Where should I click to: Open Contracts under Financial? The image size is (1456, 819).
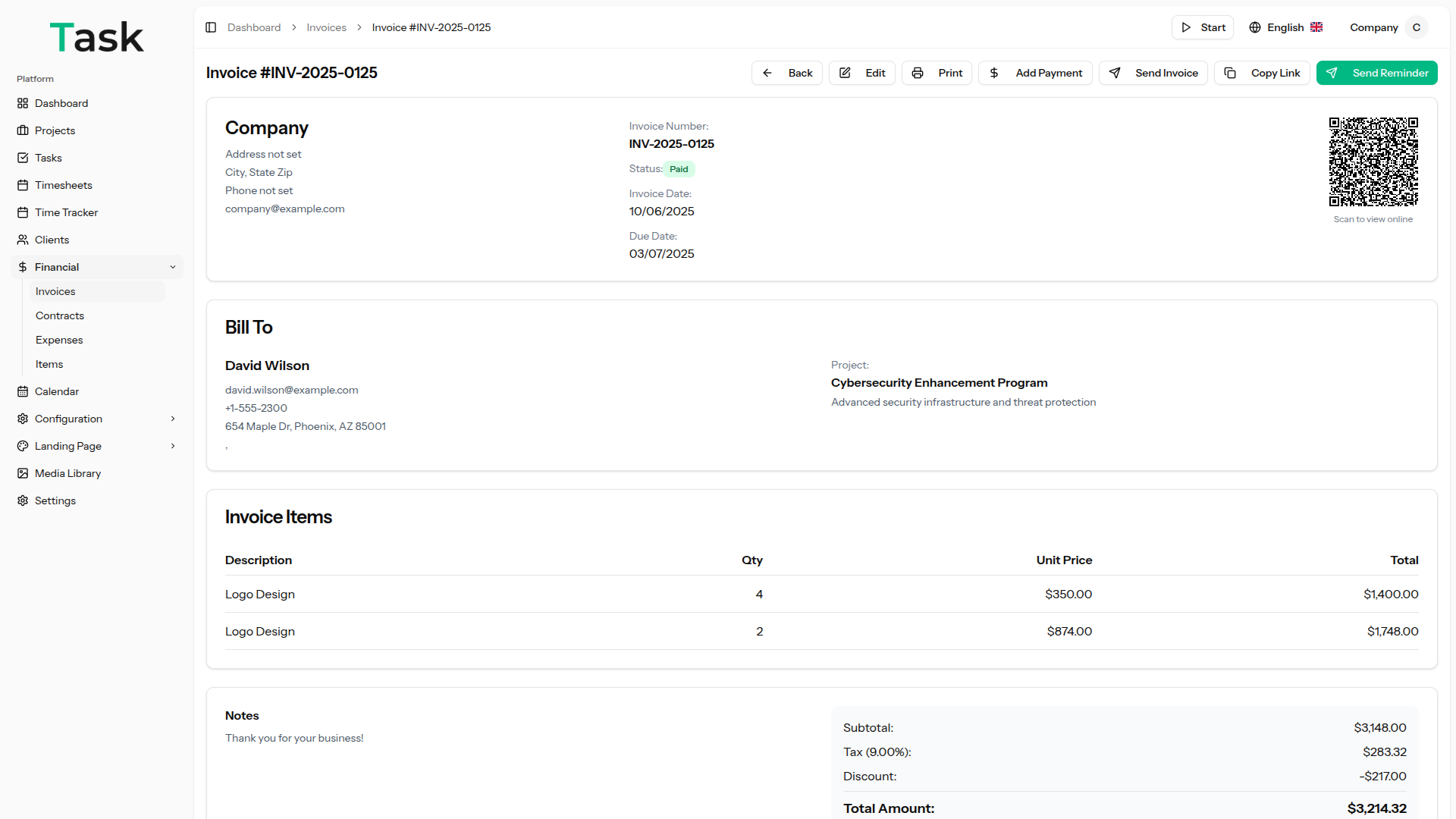60,315
